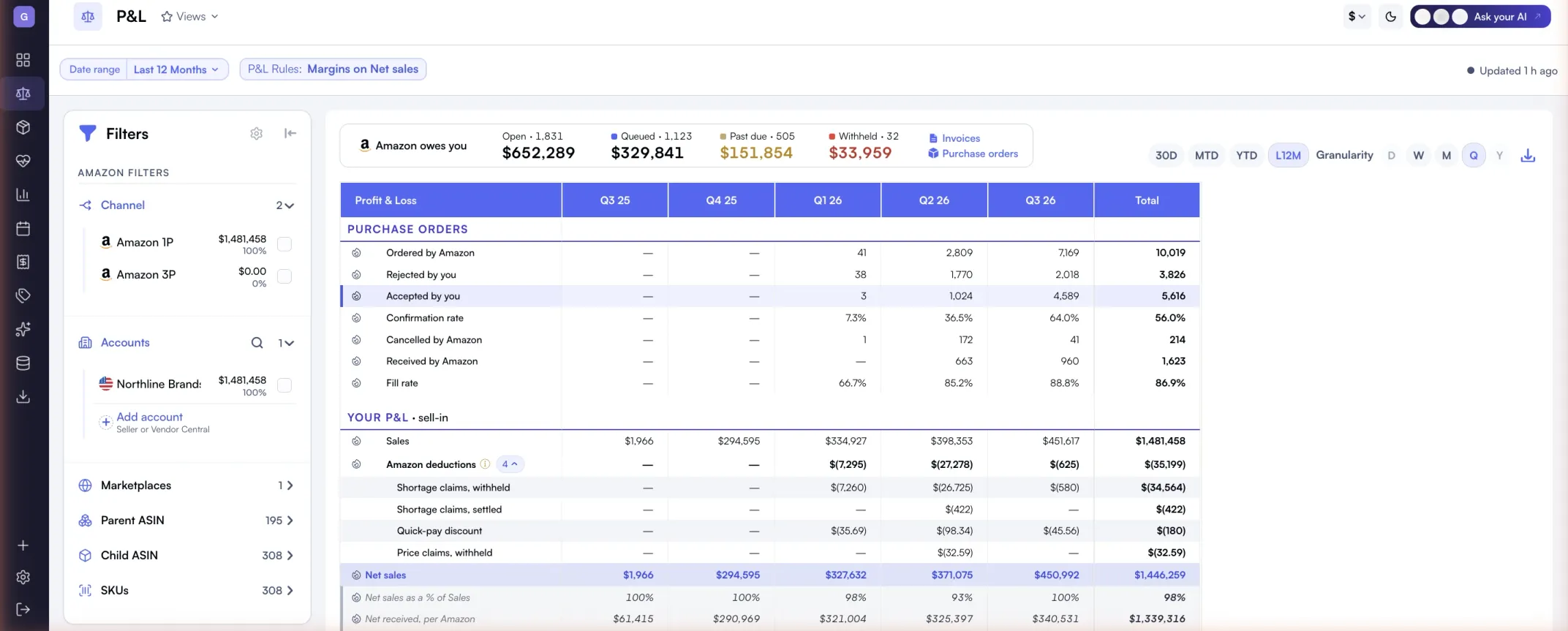The height and width of the screenshot is (631, 1568).
Task: Click the info icon beside Amazon deductions
Action: (485, 464)
